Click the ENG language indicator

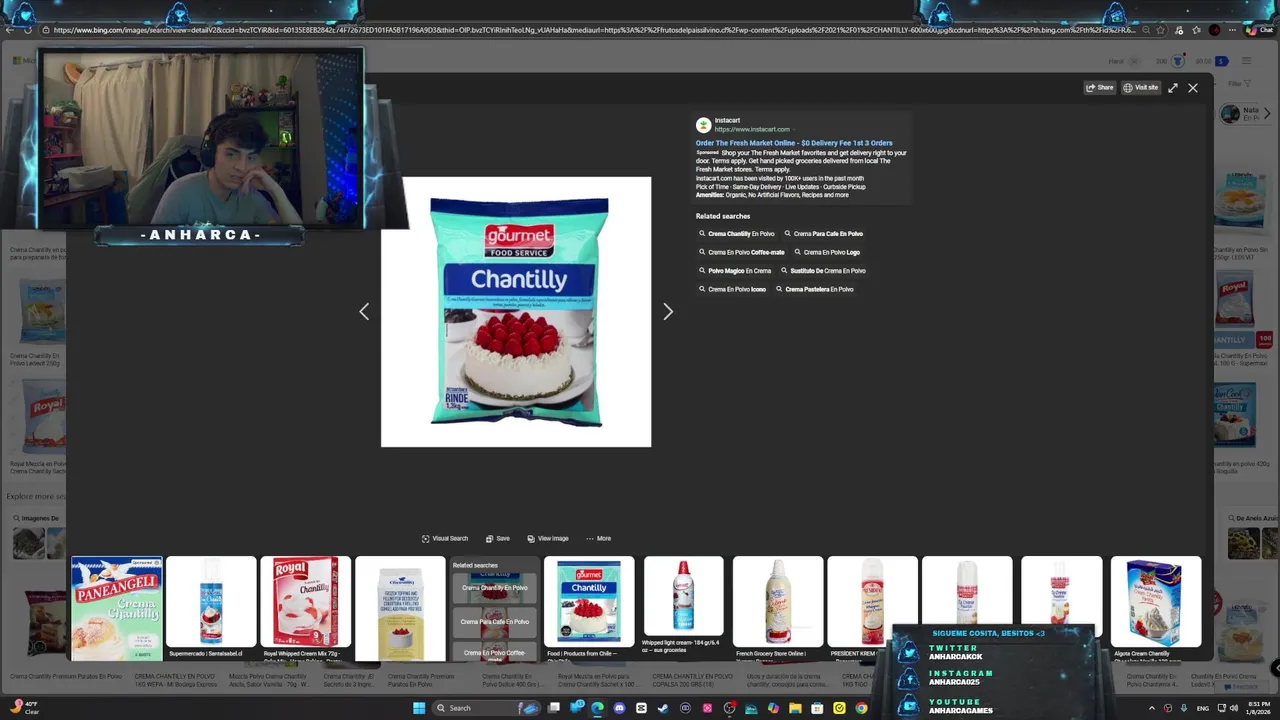(x=1203, y=708)
